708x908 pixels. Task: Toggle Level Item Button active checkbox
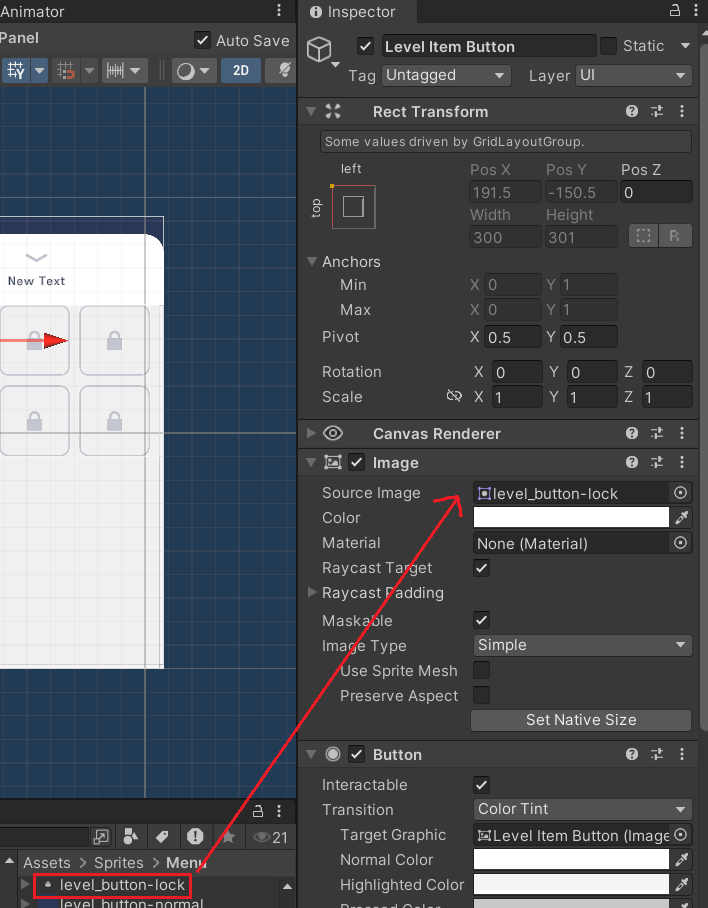pos(365,46)
